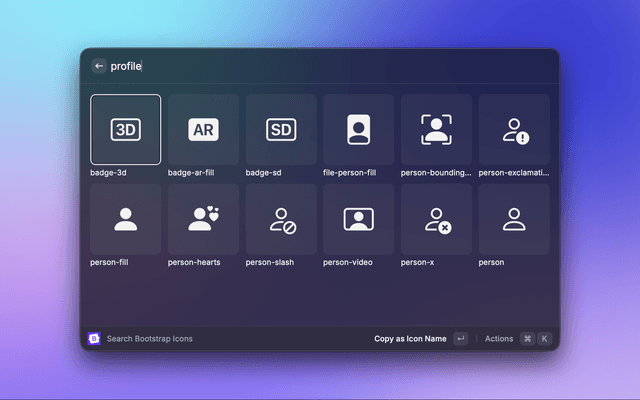Click the Command key shortcut badge
The image size is (640, 400).
coord(527,339)
